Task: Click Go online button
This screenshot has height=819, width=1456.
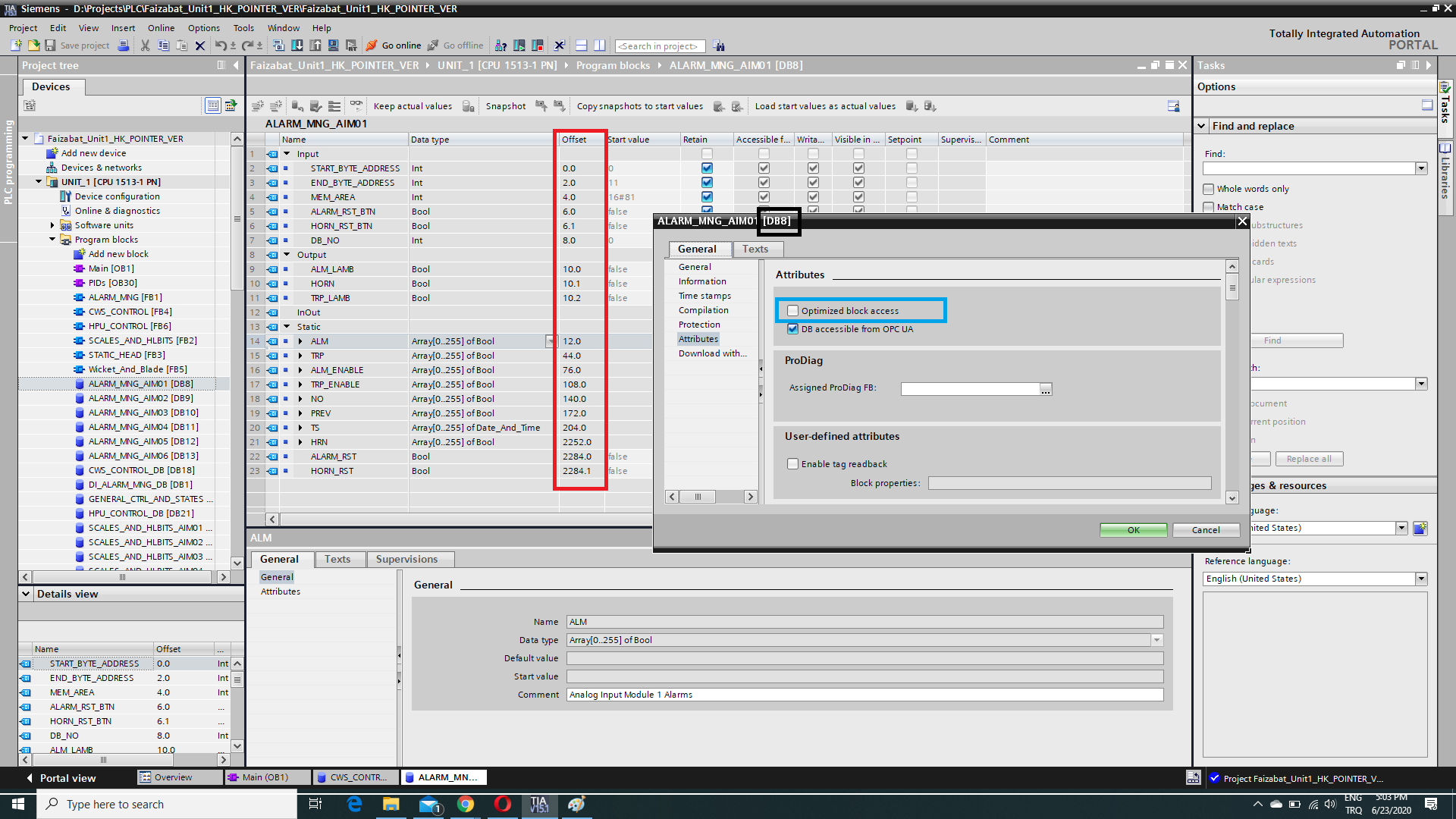Action: coord(394,45)
